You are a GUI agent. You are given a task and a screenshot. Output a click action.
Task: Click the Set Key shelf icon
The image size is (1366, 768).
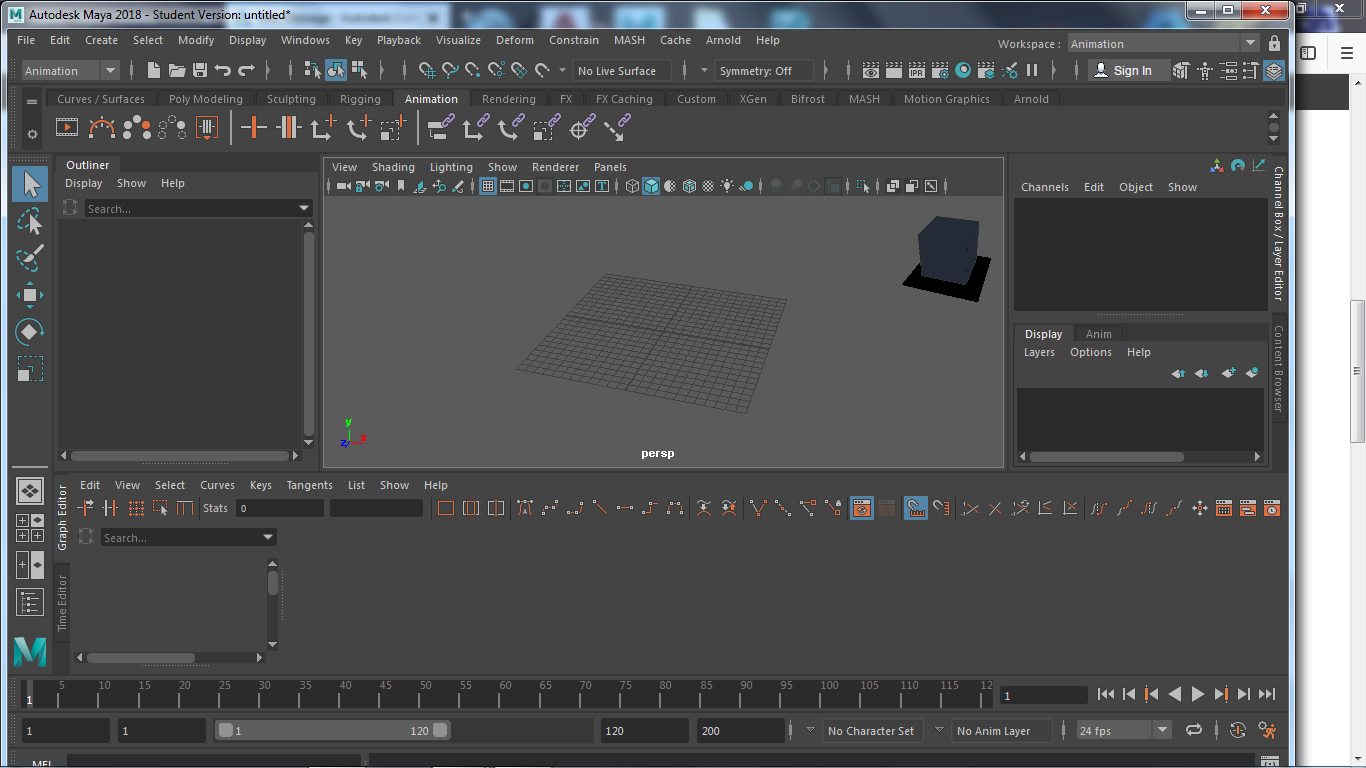(x=254, y=128)
